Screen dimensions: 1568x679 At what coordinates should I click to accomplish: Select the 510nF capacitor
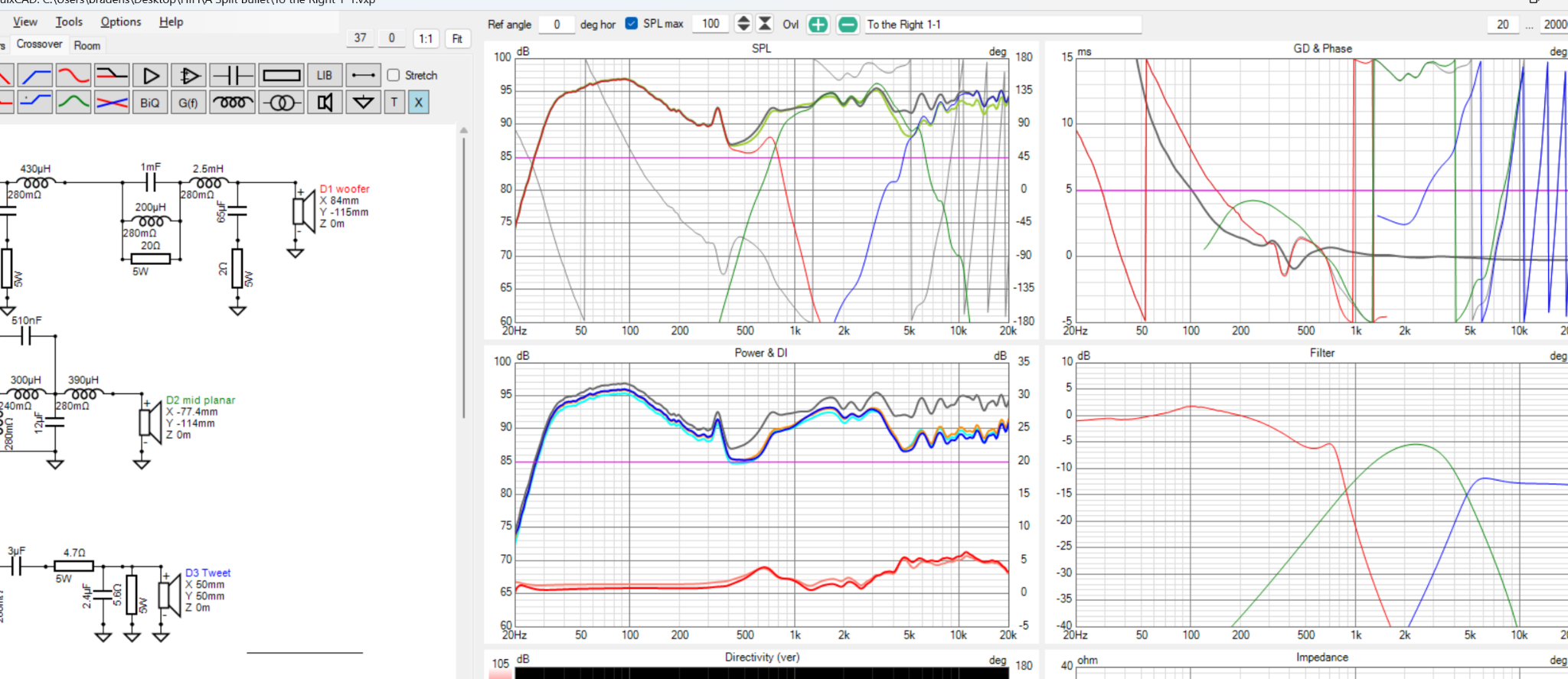pos(26,335)
